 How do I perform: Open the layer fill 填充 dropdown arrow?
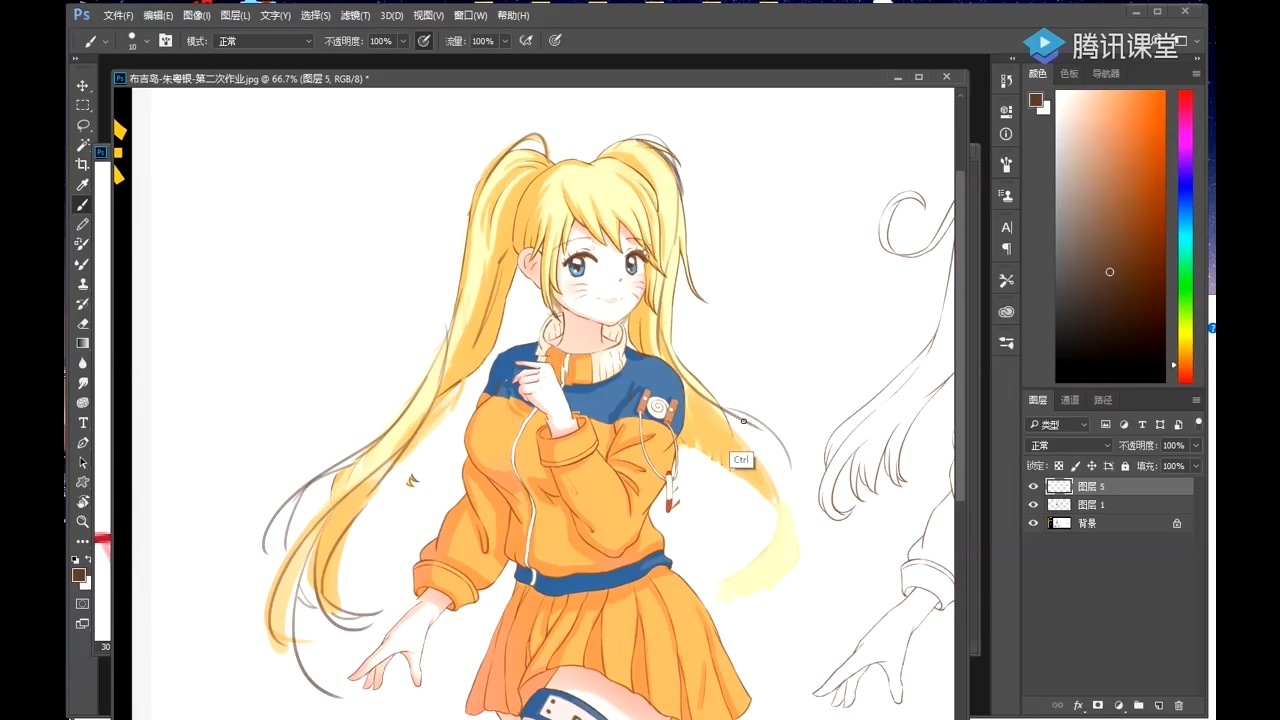tap(1195, 466)
